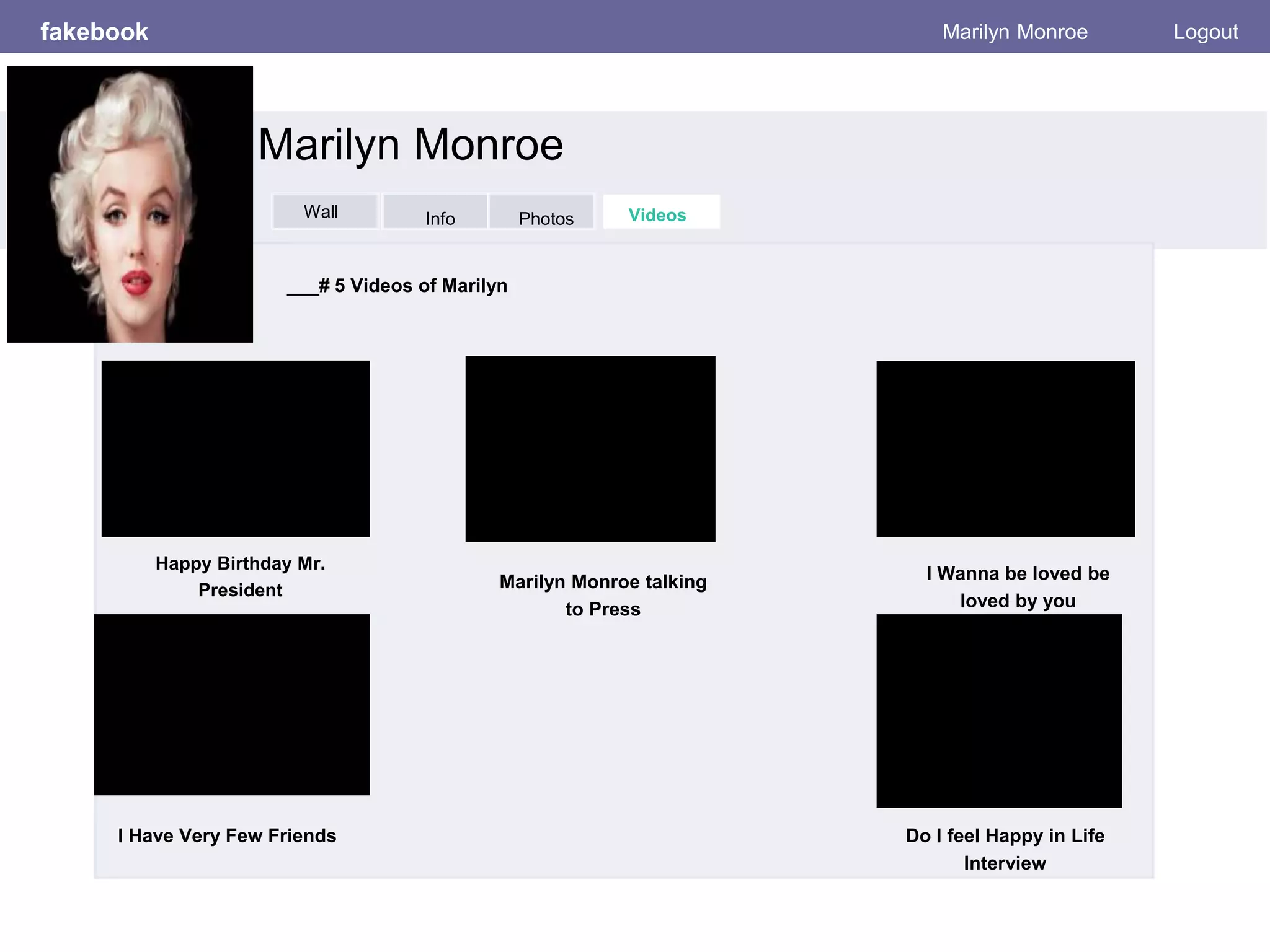The height and width of the screenshot is (952, 1270).
Task: Open Marilyn Monroe link in top bar
Action: pos(1015,32)
